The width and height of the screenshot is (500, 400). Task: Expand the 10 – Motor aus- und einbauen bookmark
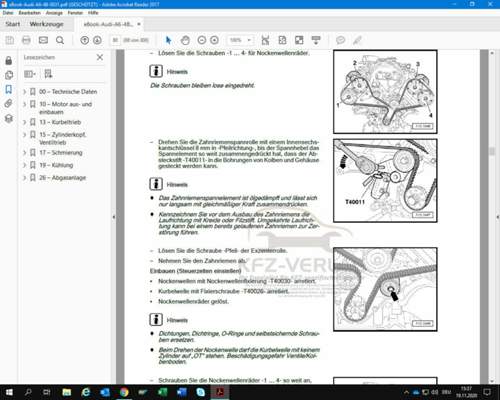point(25,104)
